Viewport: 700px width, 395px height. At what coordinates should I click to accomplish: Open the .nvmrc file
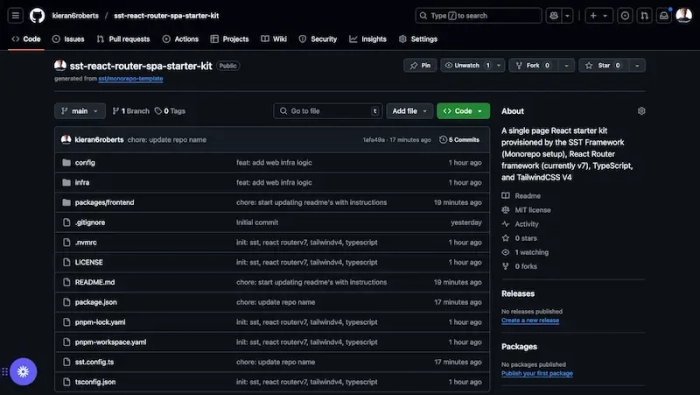pyautogui.click(x=86, y=243)
